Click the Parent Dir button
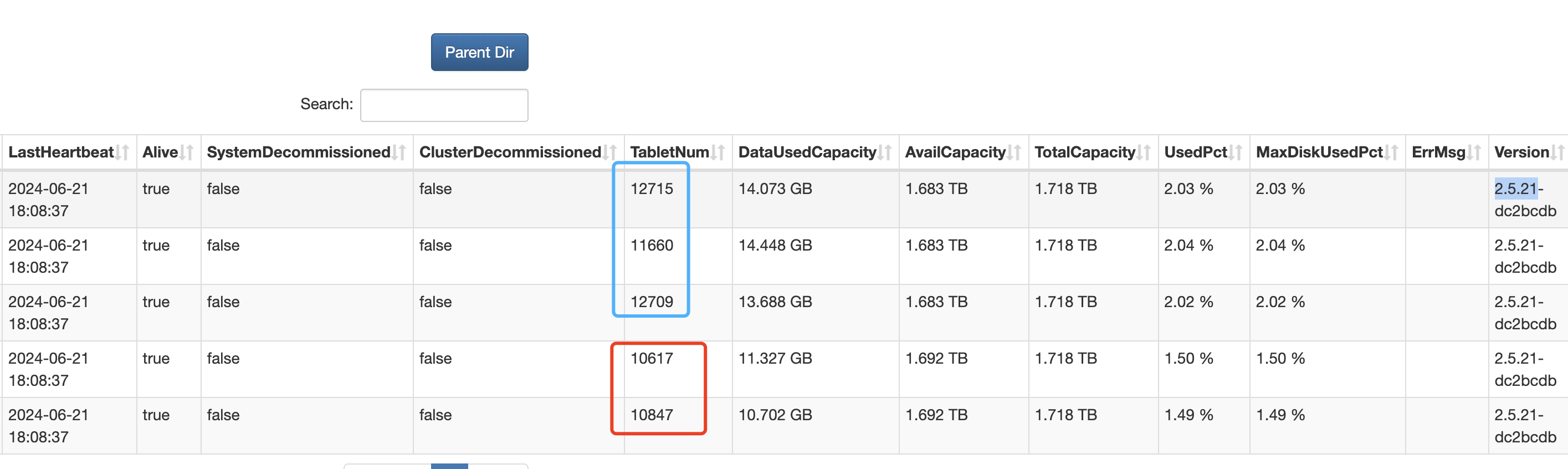 coord(479,52)
